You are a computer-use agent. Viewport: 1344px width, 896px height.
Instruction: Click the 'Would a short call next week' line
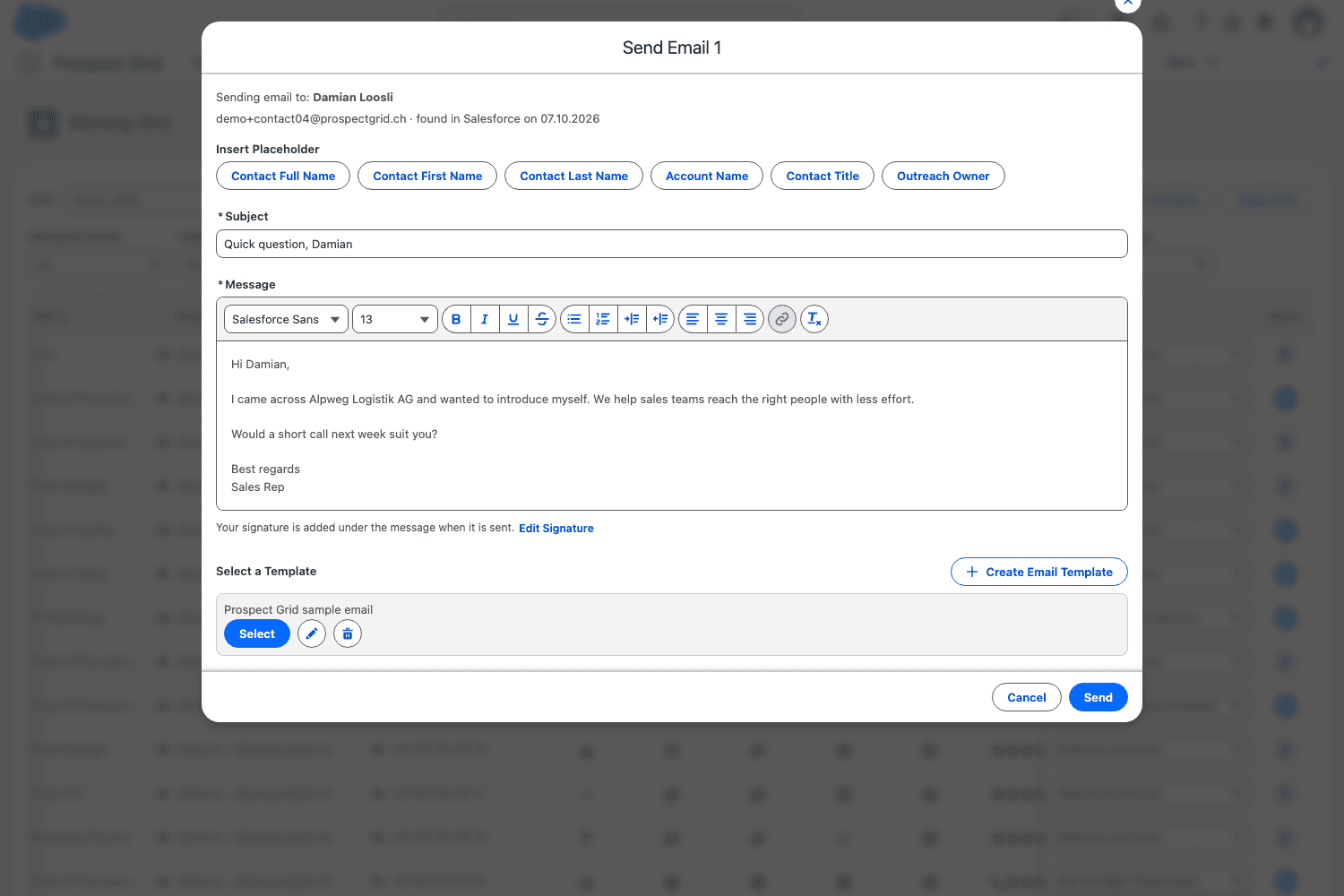(334, 435)
